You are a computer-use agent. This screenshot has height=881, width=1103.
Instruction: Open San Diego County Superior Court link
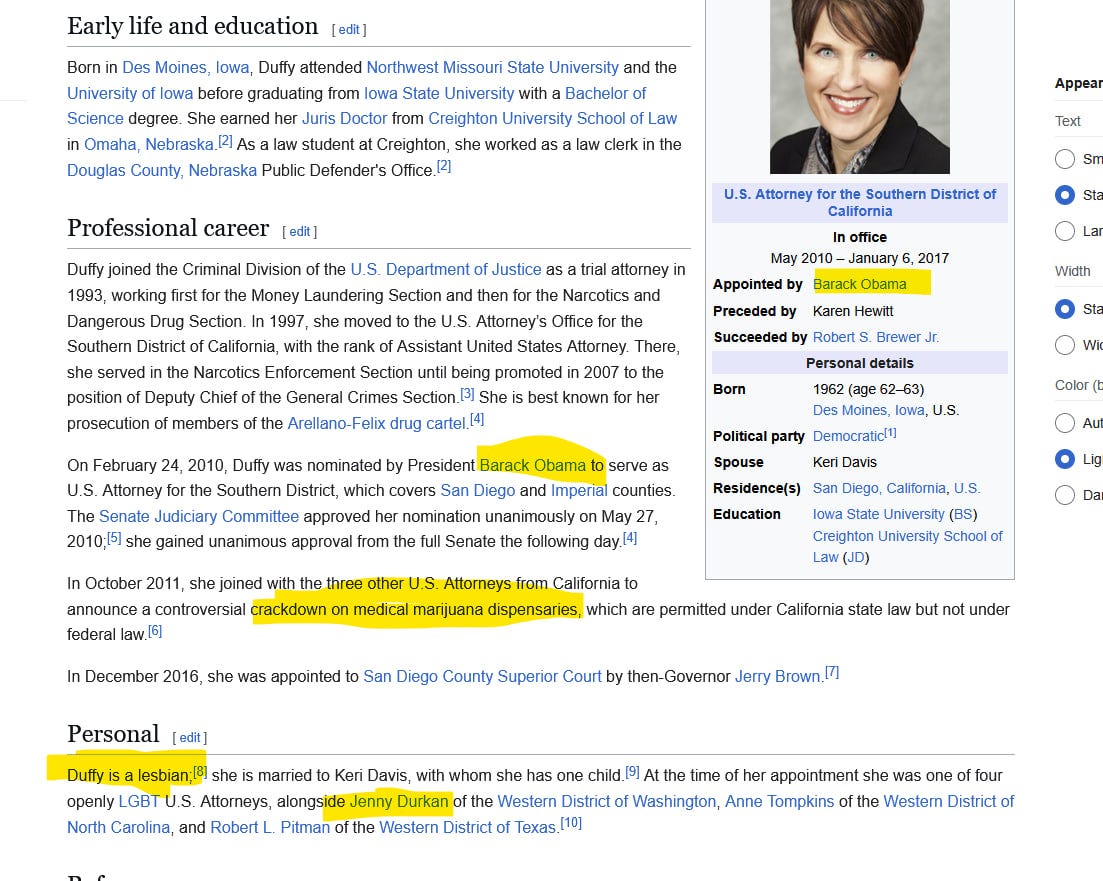point(482,677)
